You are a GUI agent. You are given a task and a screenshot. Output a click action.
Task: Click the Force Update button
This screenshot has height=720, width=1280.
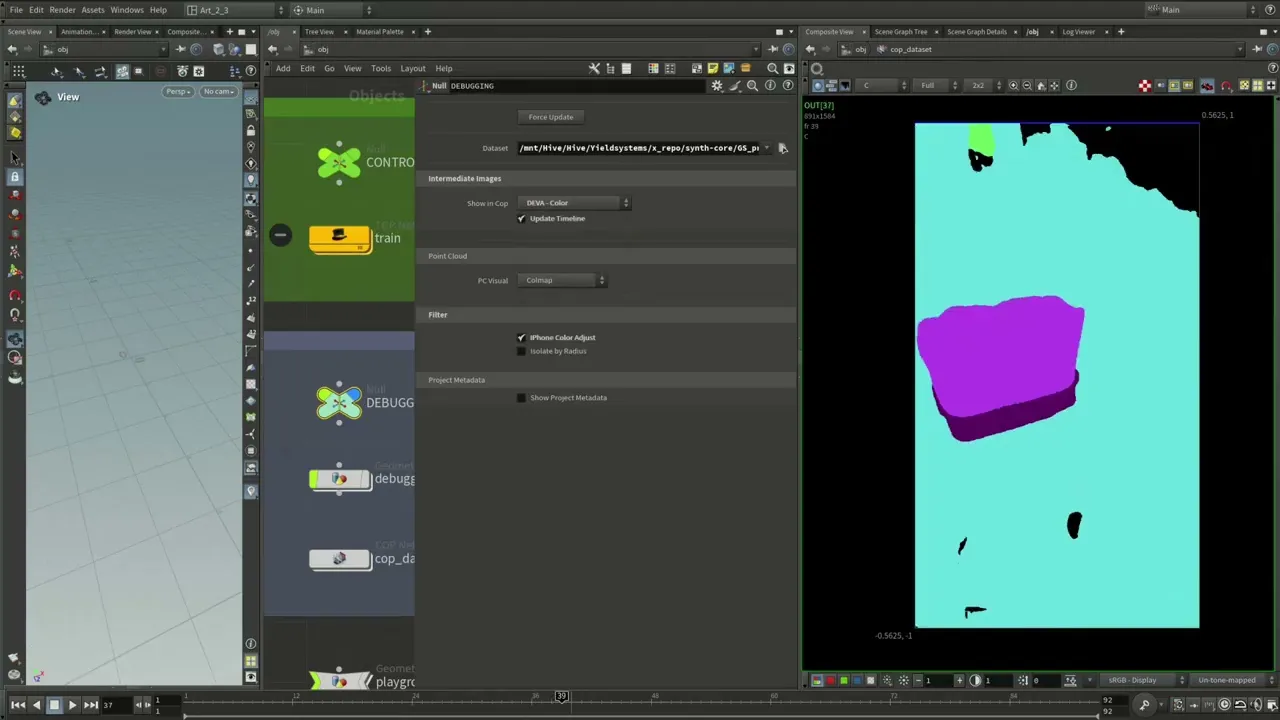tap(551, 117)
